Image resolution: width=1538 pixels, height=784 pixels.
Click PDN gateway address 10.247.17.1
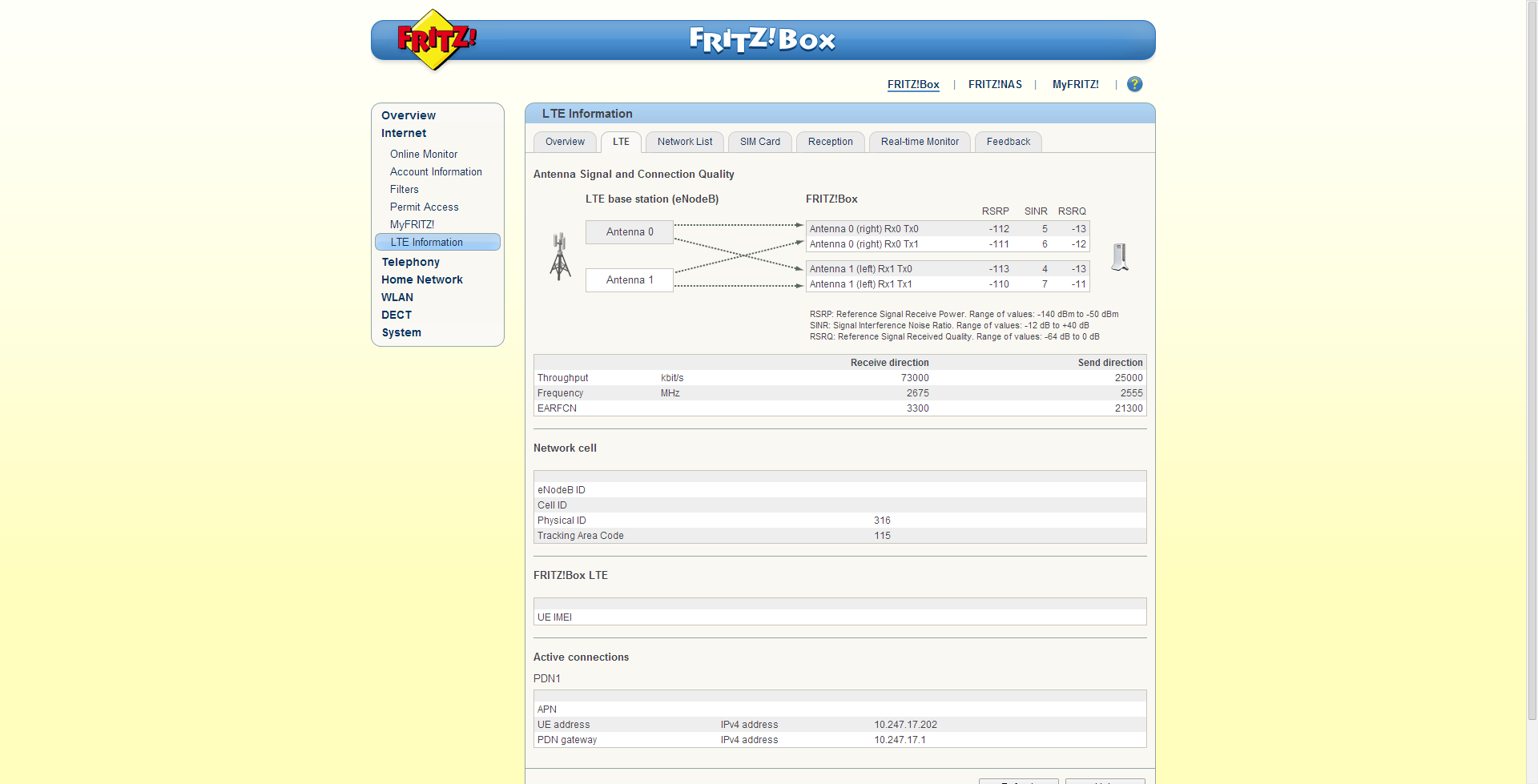coord(900,740)
